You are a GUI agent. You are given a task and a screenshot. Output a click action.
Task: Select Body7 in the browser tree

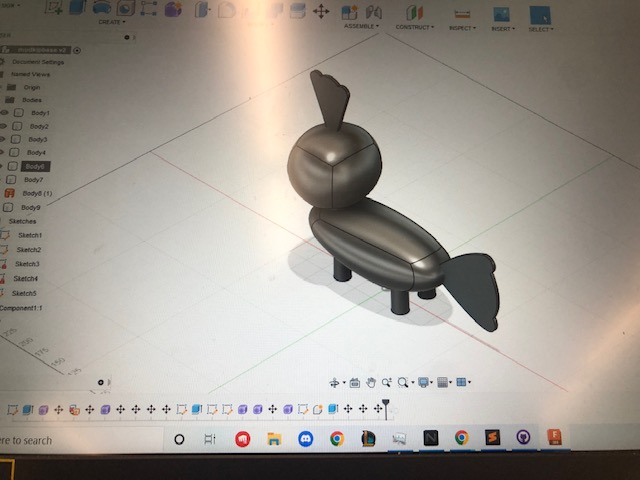pos(33,180)
